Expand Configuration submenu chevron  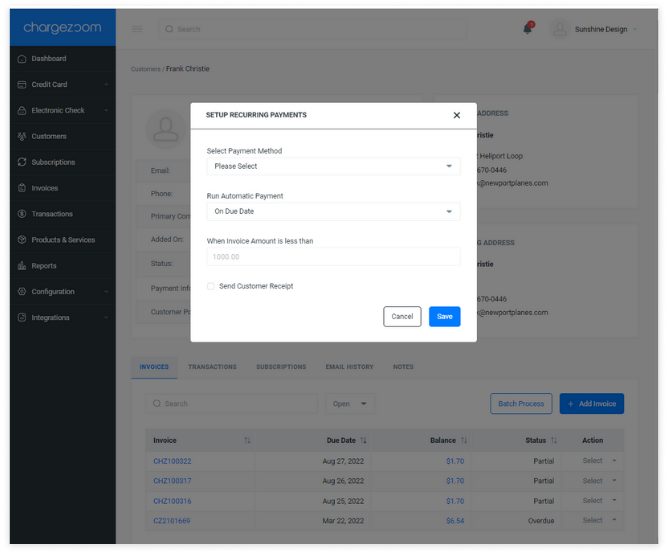106,292
